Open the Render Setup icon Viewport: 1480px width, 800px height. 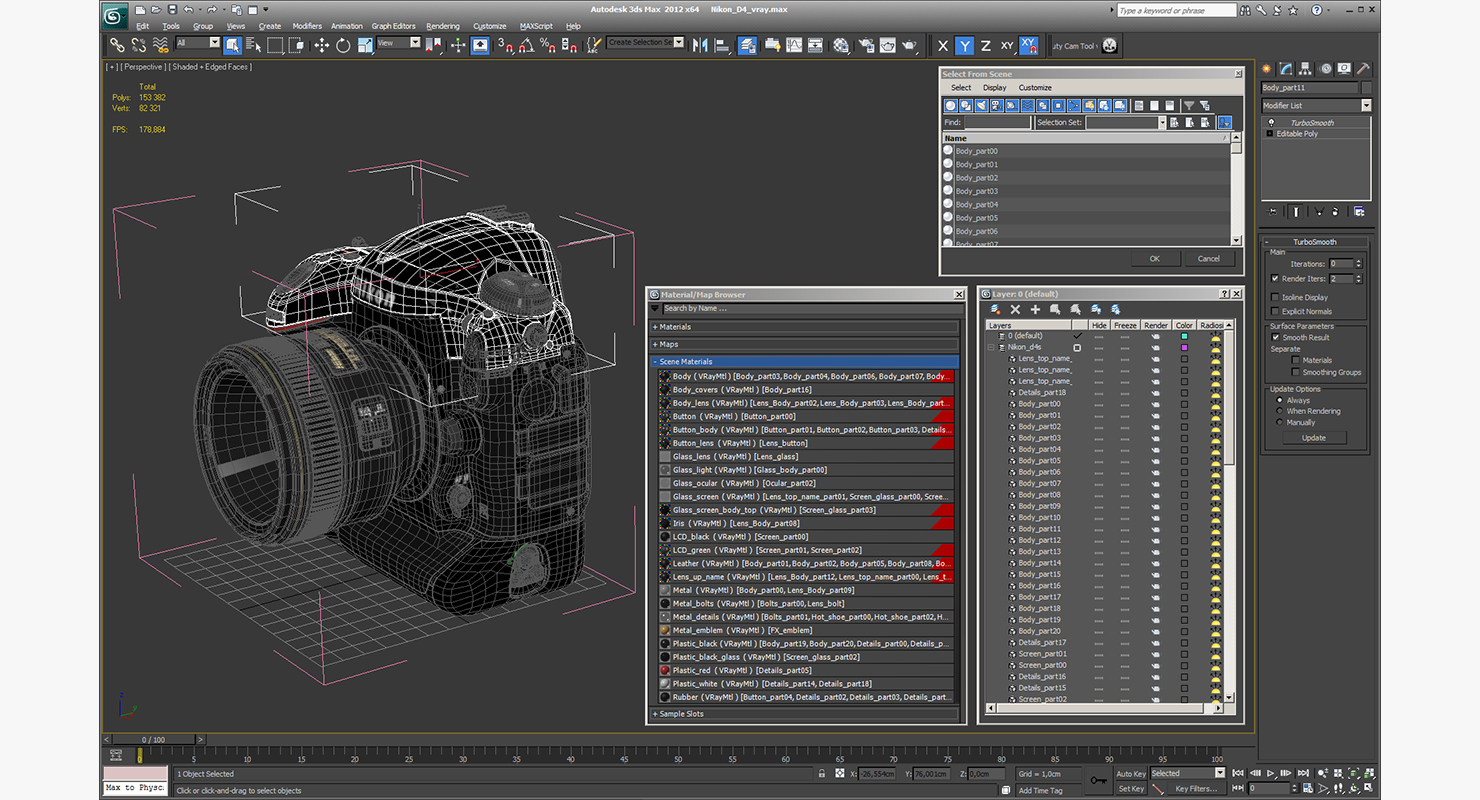coord(865,45)
